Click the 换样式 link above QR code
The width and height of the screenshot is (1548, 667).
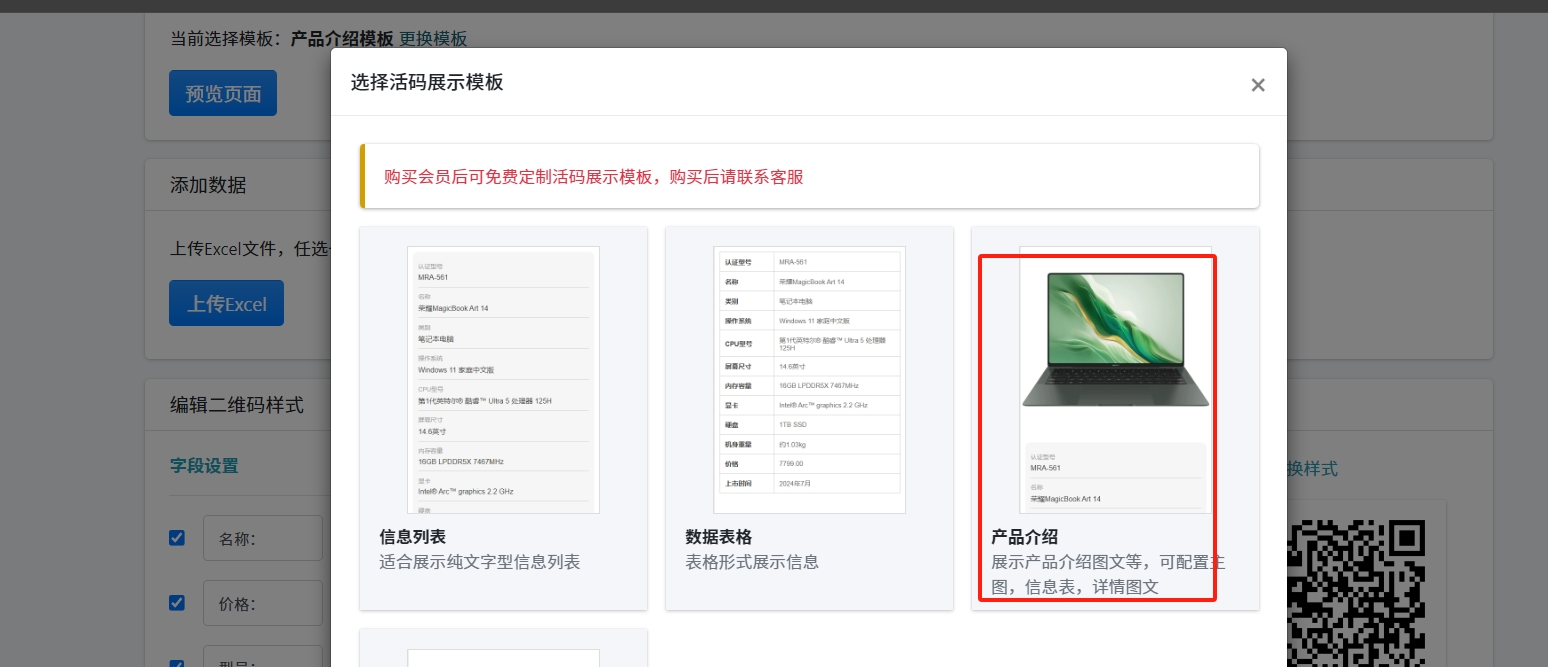[1312, 469]
